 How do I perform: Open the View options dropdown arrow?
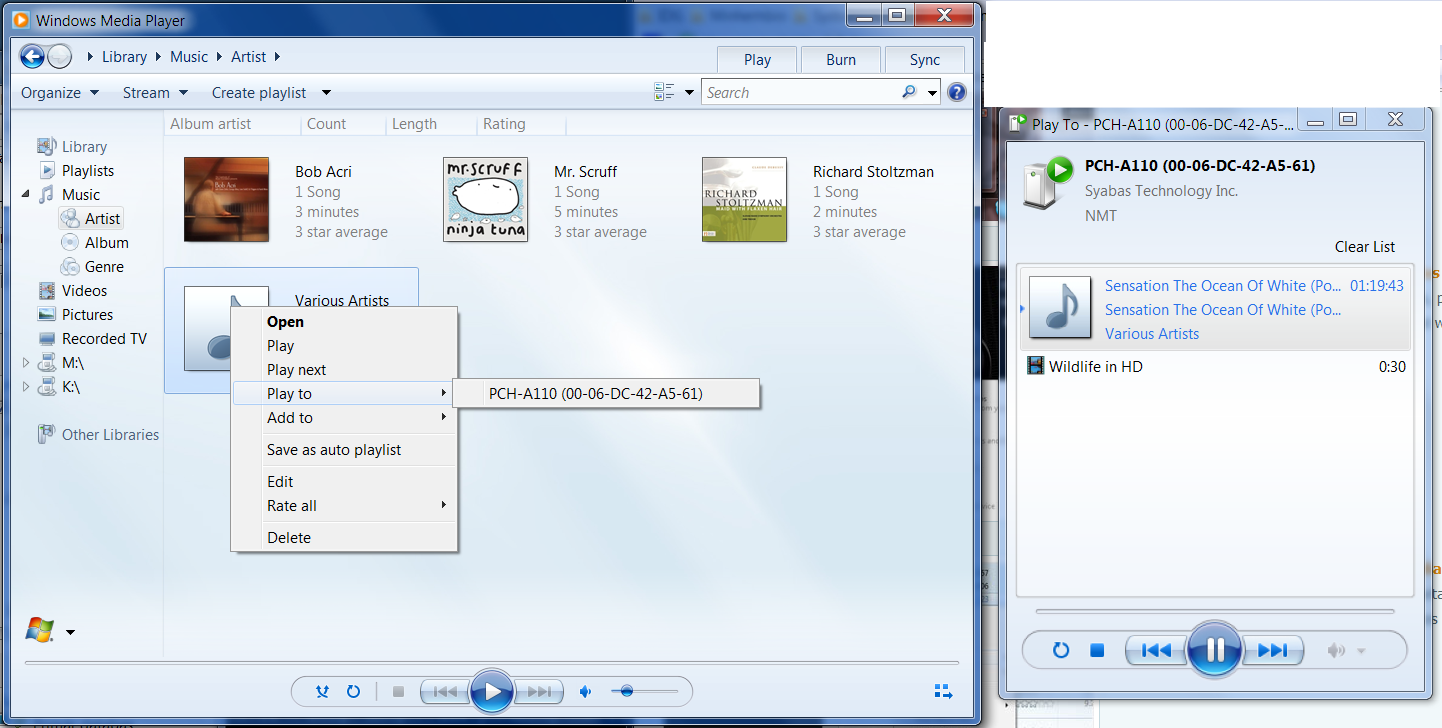point(689,93)
